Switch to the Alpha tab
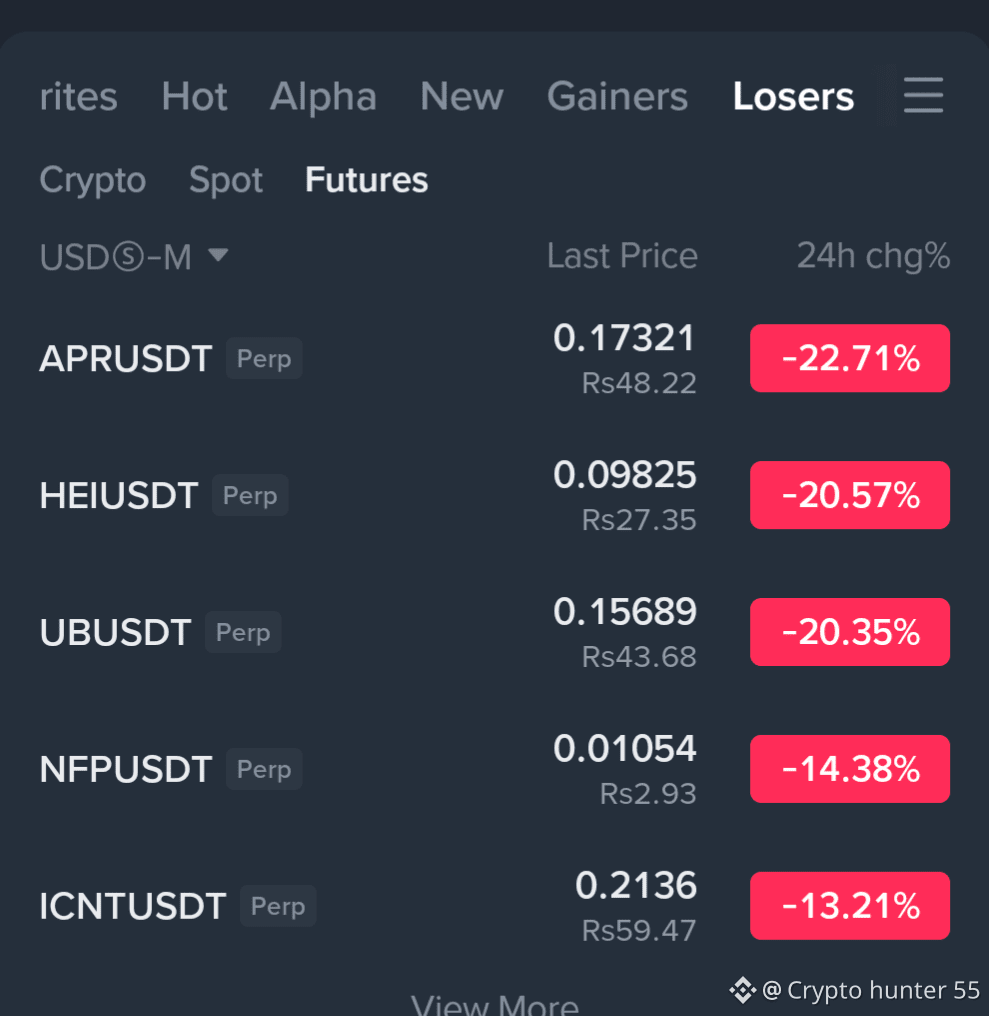The image size is (989, 1016). [323, 97]
